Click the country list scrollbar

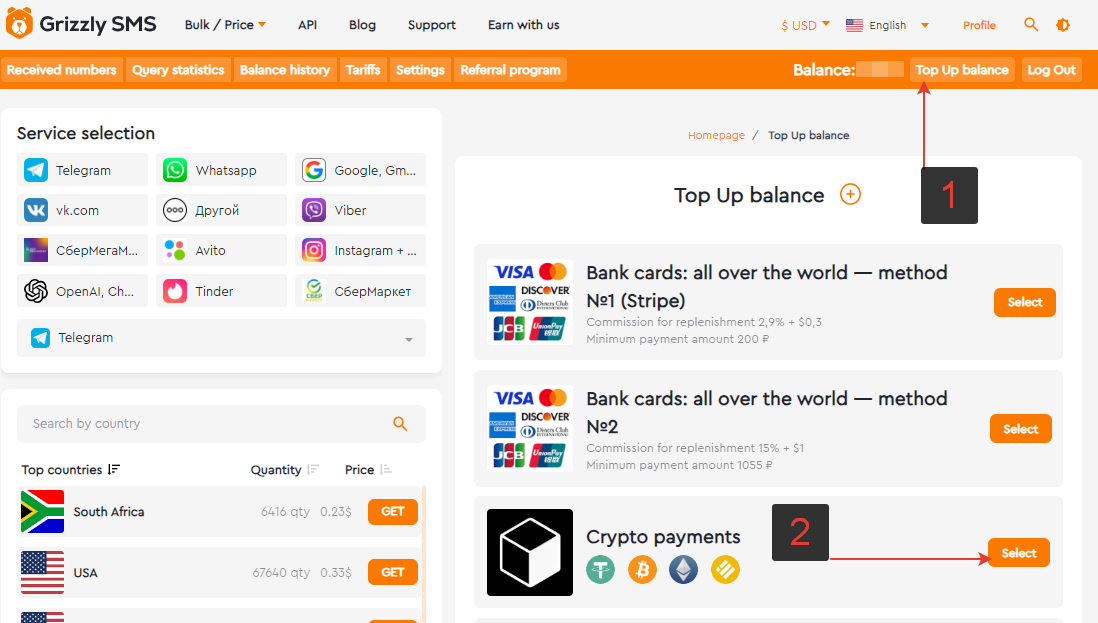coord(424,553)
